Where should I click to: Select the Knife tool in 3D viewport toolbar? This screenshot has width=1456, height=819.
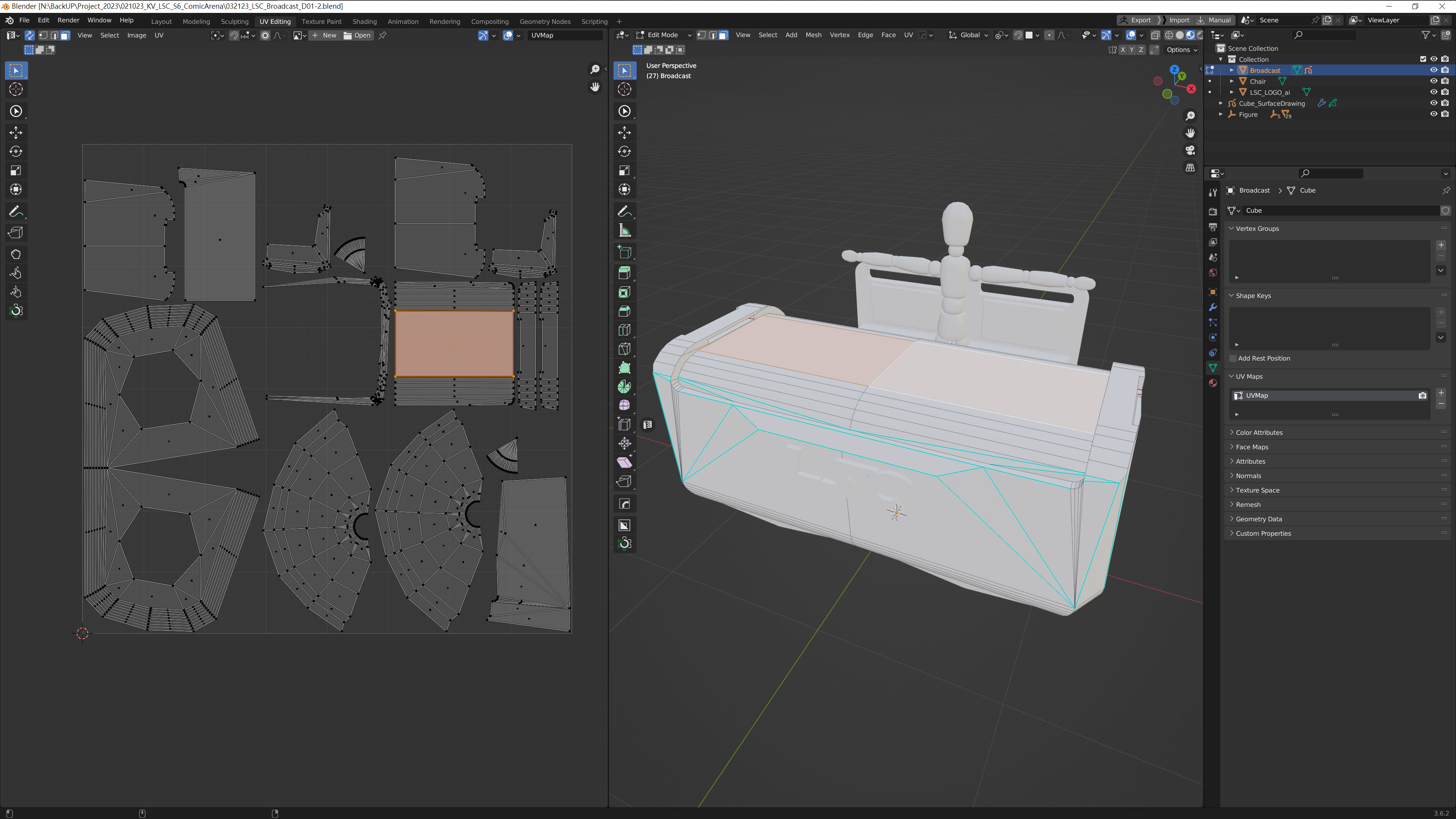tap(624, 349)
